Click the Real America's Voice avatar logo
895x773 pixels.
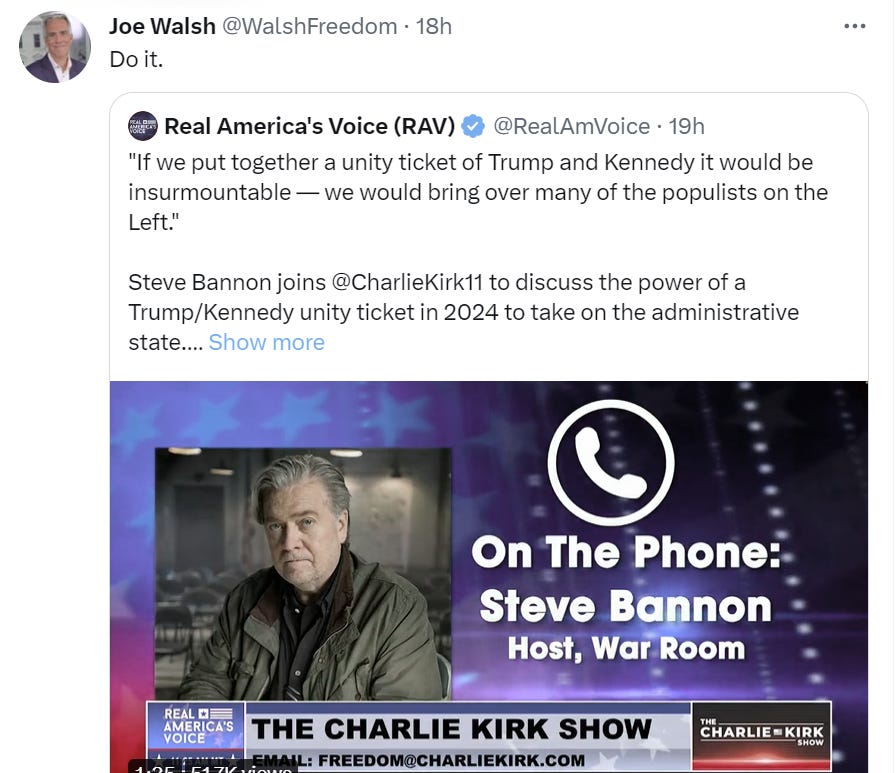point(143,126)
